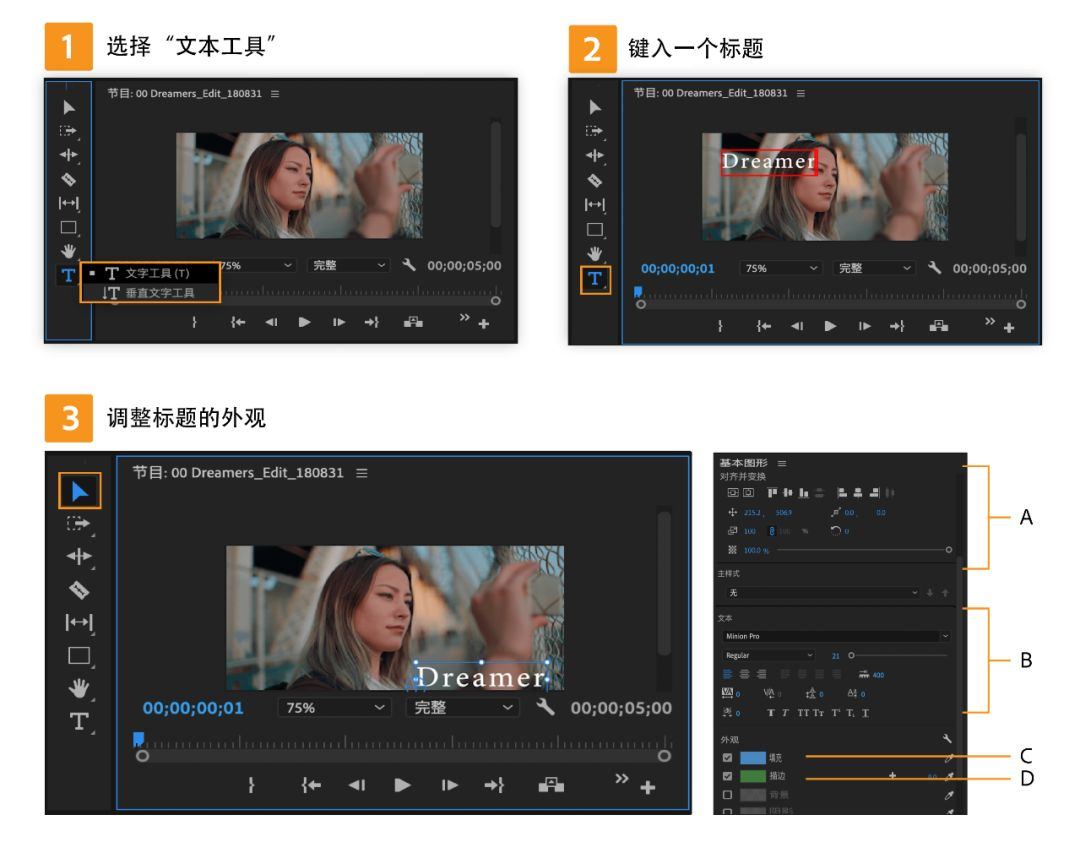Screen dimensions: 1080x842
Task: Play the clip in step 1 monitor
Action: pyautogui.click(x=304, y=322)
